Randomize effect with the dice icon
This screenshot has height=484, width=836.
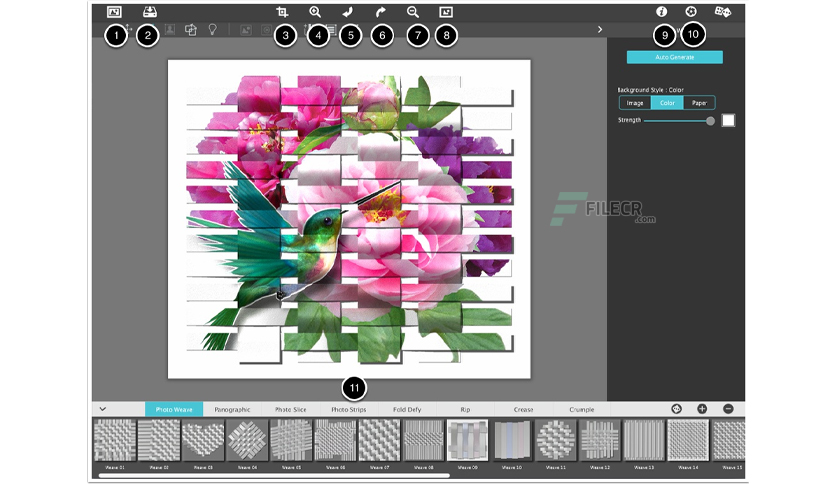[x=722, y=11]
